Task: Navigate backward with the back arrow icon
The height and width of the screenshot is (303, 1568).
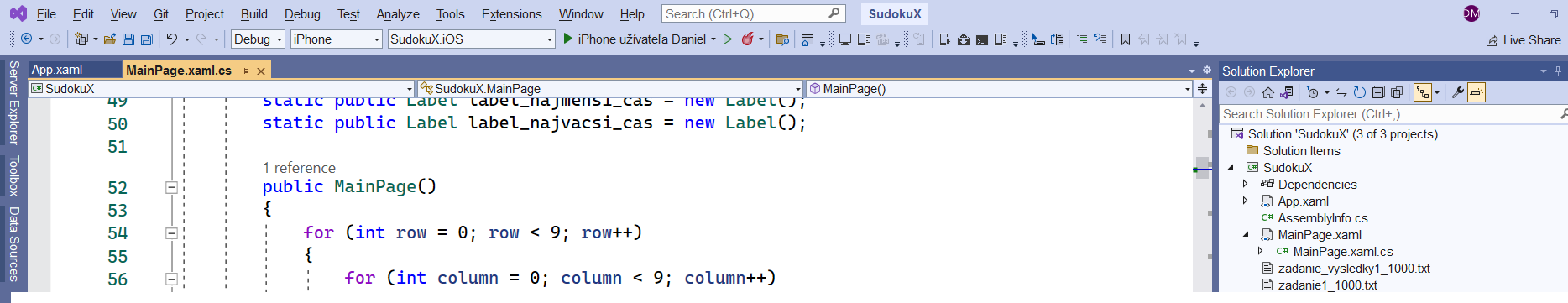Action: tap(26, 39)
